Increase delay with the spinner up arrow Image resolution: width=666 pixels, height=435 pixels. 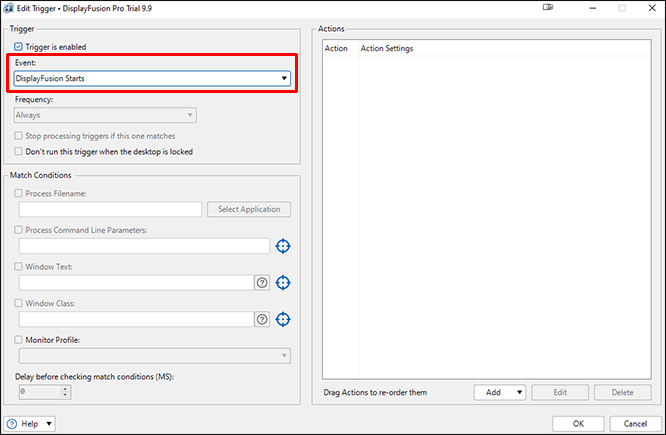click(65, 388)
